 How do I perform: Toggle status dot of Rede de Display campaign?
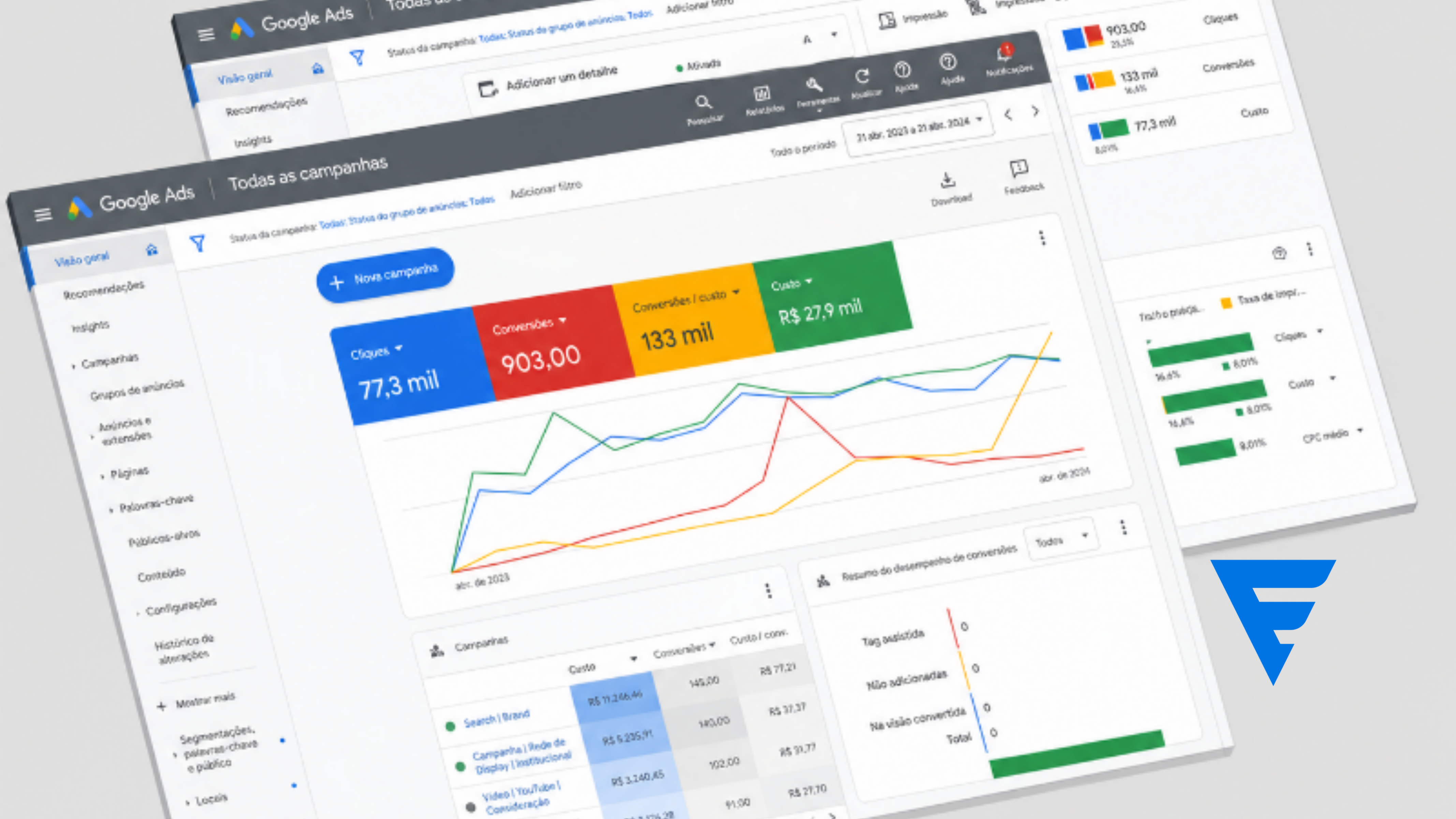pyautogui.click(x=460, y=766)
